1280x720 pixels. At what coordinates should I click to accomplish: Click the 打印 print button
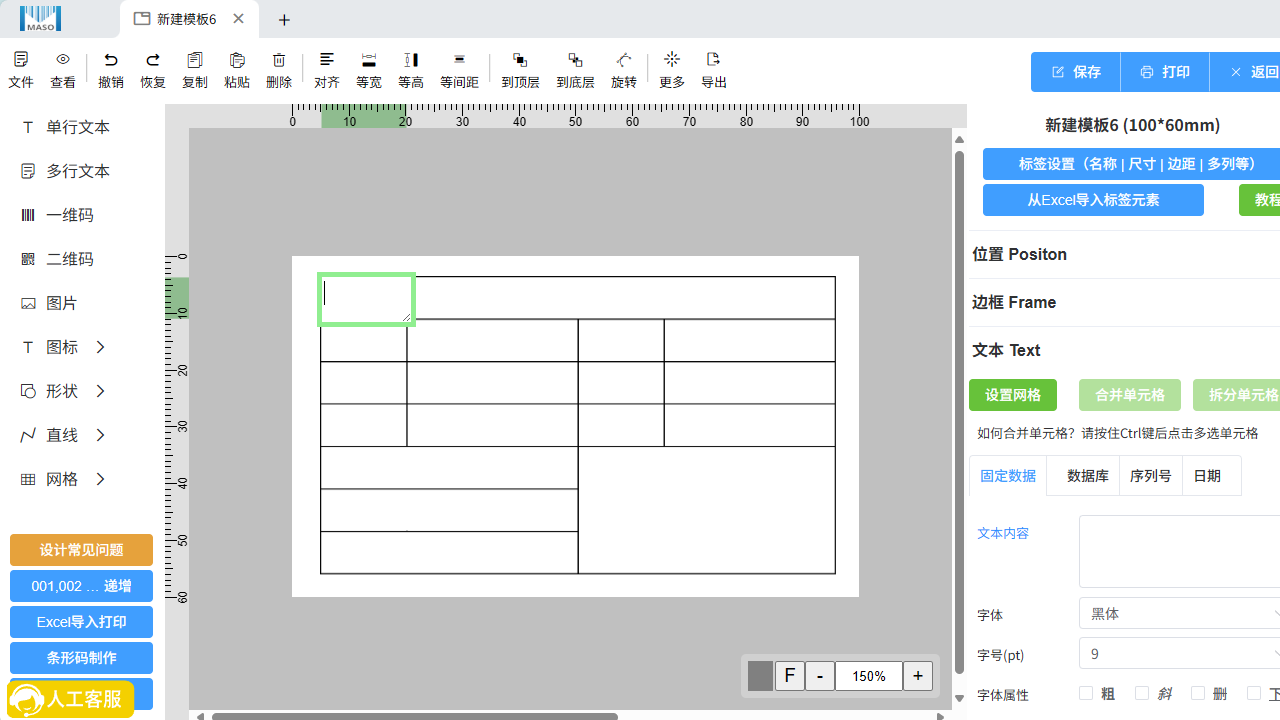point(1165,72)
